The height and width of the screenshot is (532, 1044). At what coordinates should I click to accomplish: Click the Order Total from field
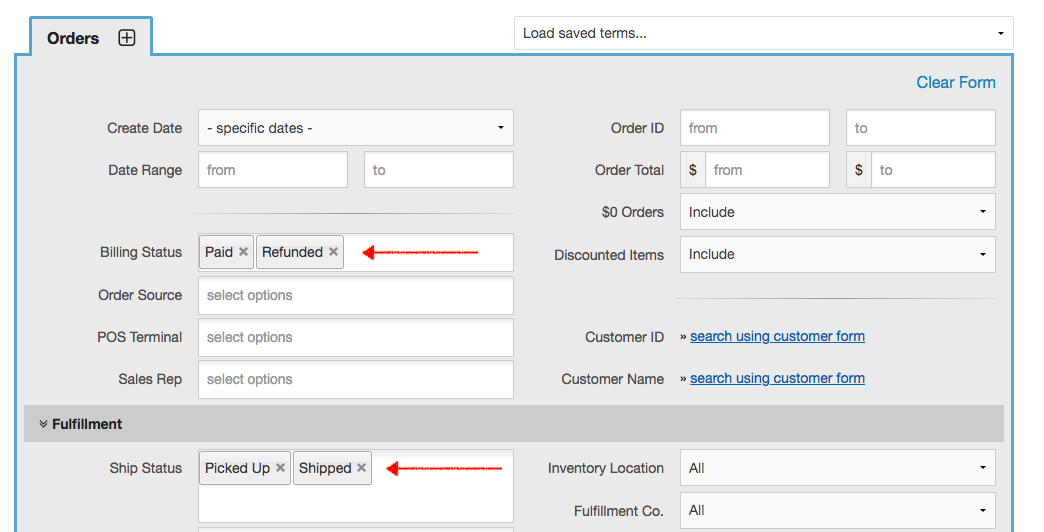click(767, 170)
